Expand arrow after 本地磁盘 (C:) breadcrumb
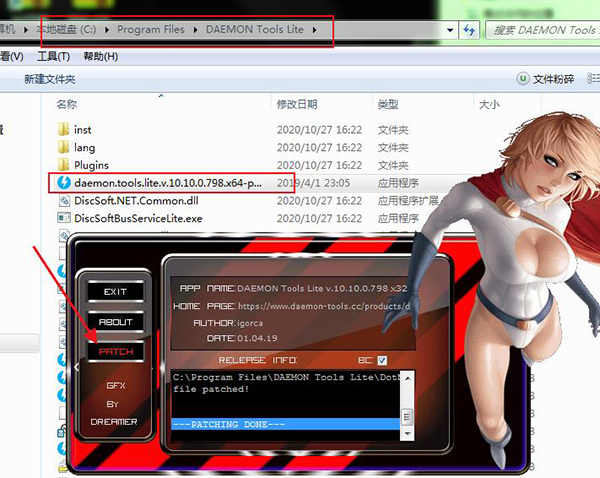The image size is (600, 478). (x=107, y=29)
